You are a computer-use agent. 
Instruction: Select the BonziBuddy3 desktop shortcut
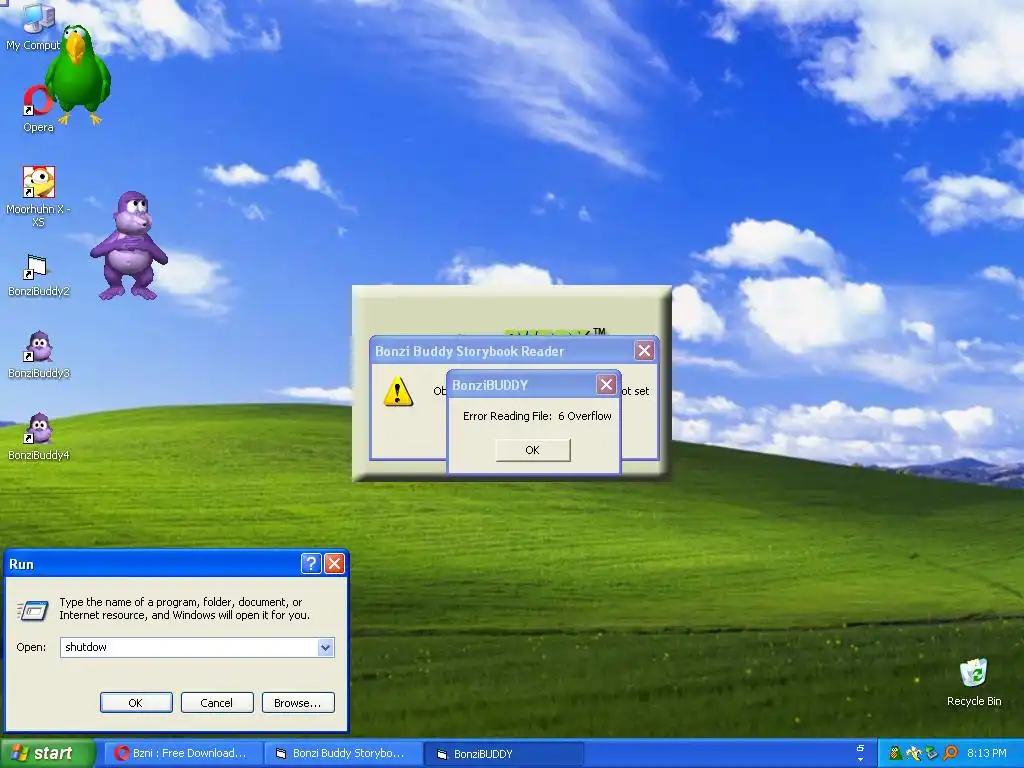coord(38,355)
